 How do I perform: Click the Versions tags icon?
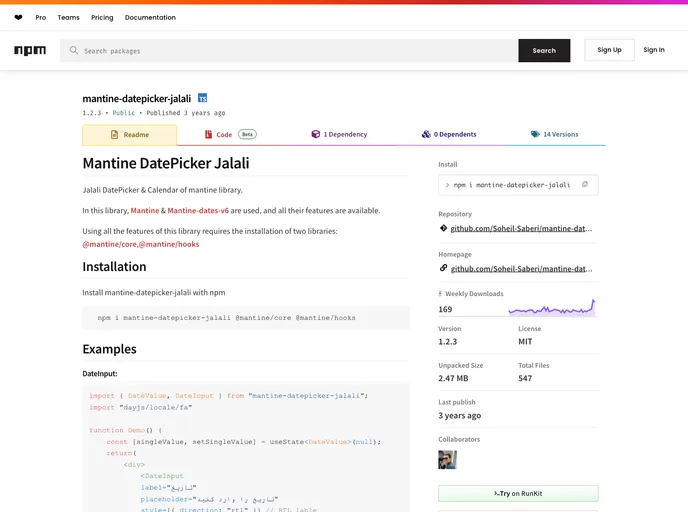pyautogui.click(x=535, y=134)
